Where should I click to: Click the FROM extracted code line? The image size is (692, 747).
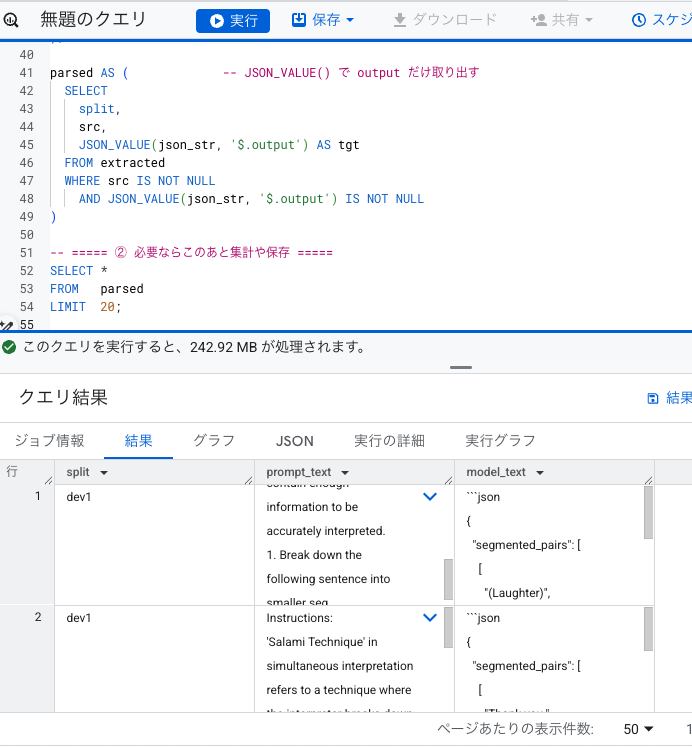pyautogui.click(x=115, y=163)
